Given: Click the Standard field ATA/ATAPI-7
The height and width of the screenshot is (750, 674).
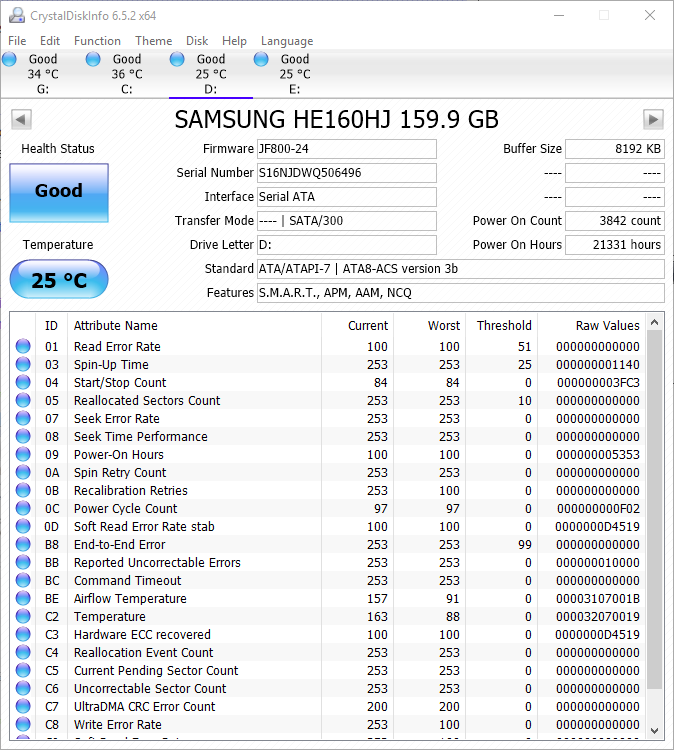Looking at the screenshot, I should pyautogui.click(x=461, y=269).
